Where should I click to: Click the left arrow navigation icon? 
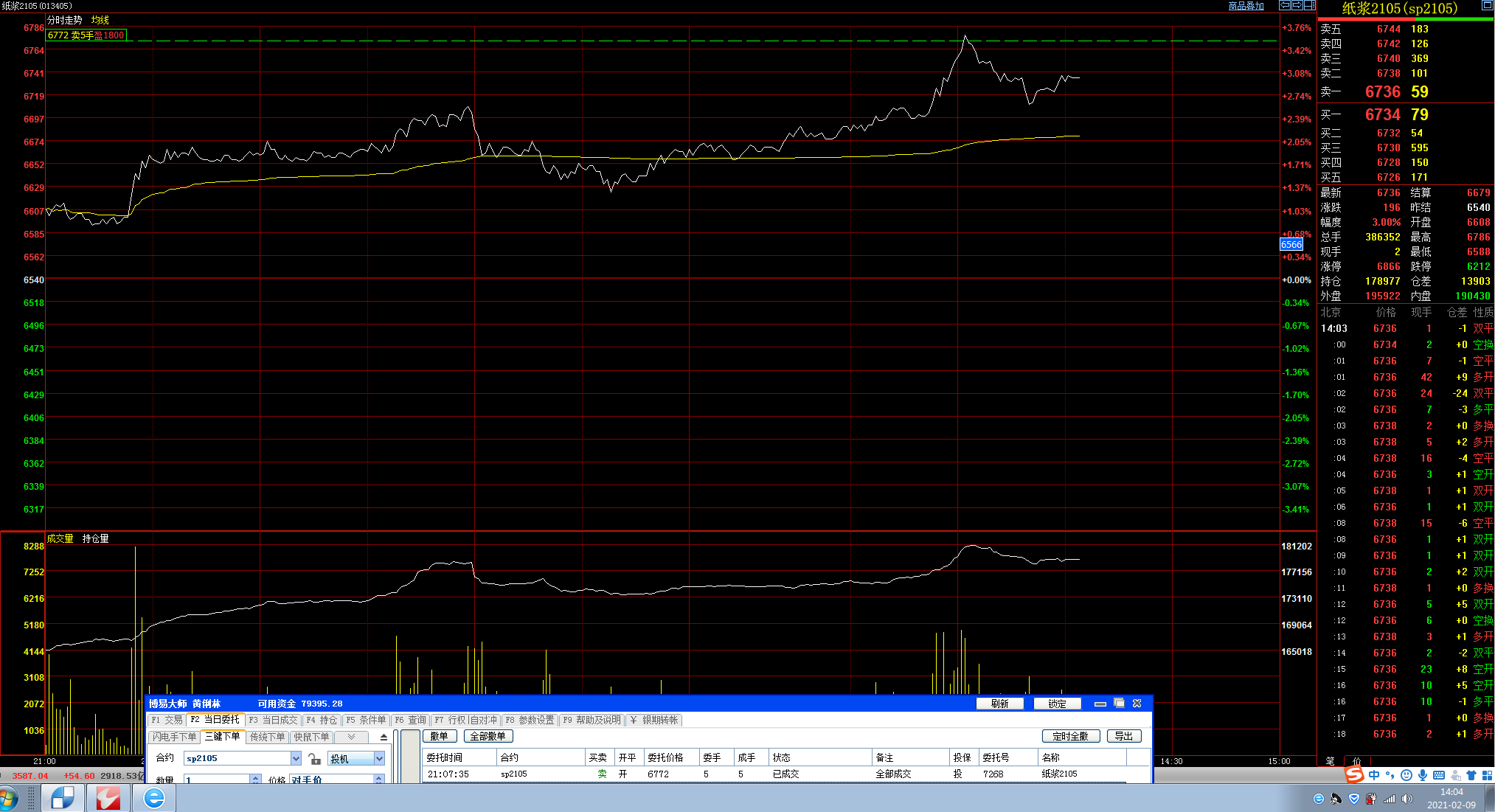(1284, 5)
